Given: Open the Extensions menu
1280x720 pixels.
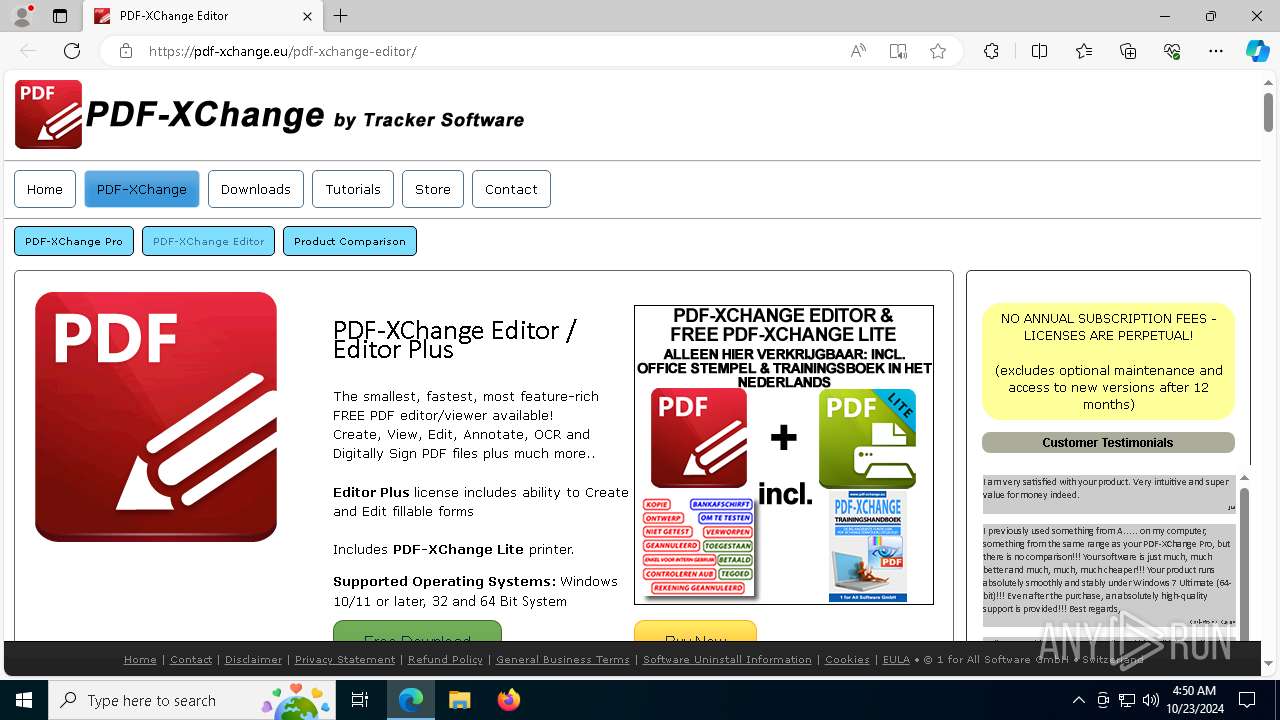Looking at the screenshot, I should point(991,51).
